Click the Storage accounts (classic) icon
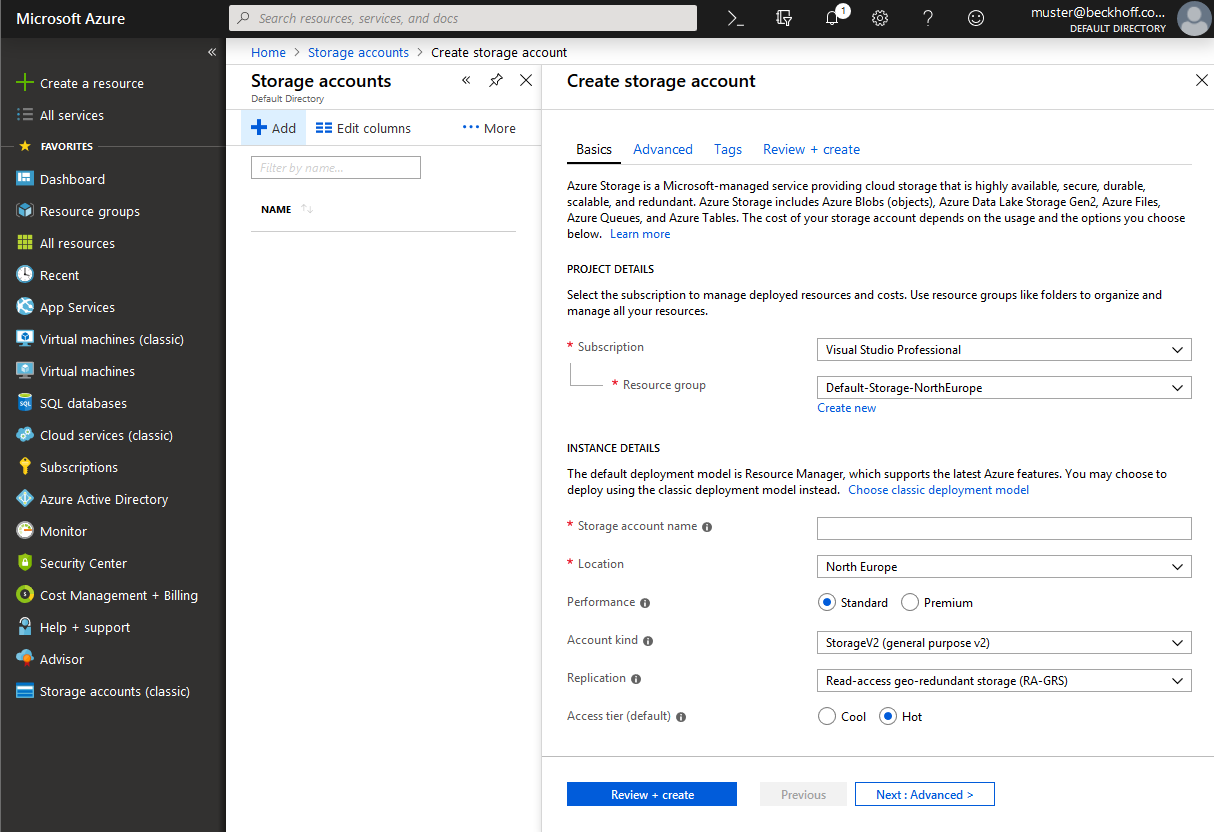Image resolution: width=1214 pixels, height=832 pixels. point(25,691)
